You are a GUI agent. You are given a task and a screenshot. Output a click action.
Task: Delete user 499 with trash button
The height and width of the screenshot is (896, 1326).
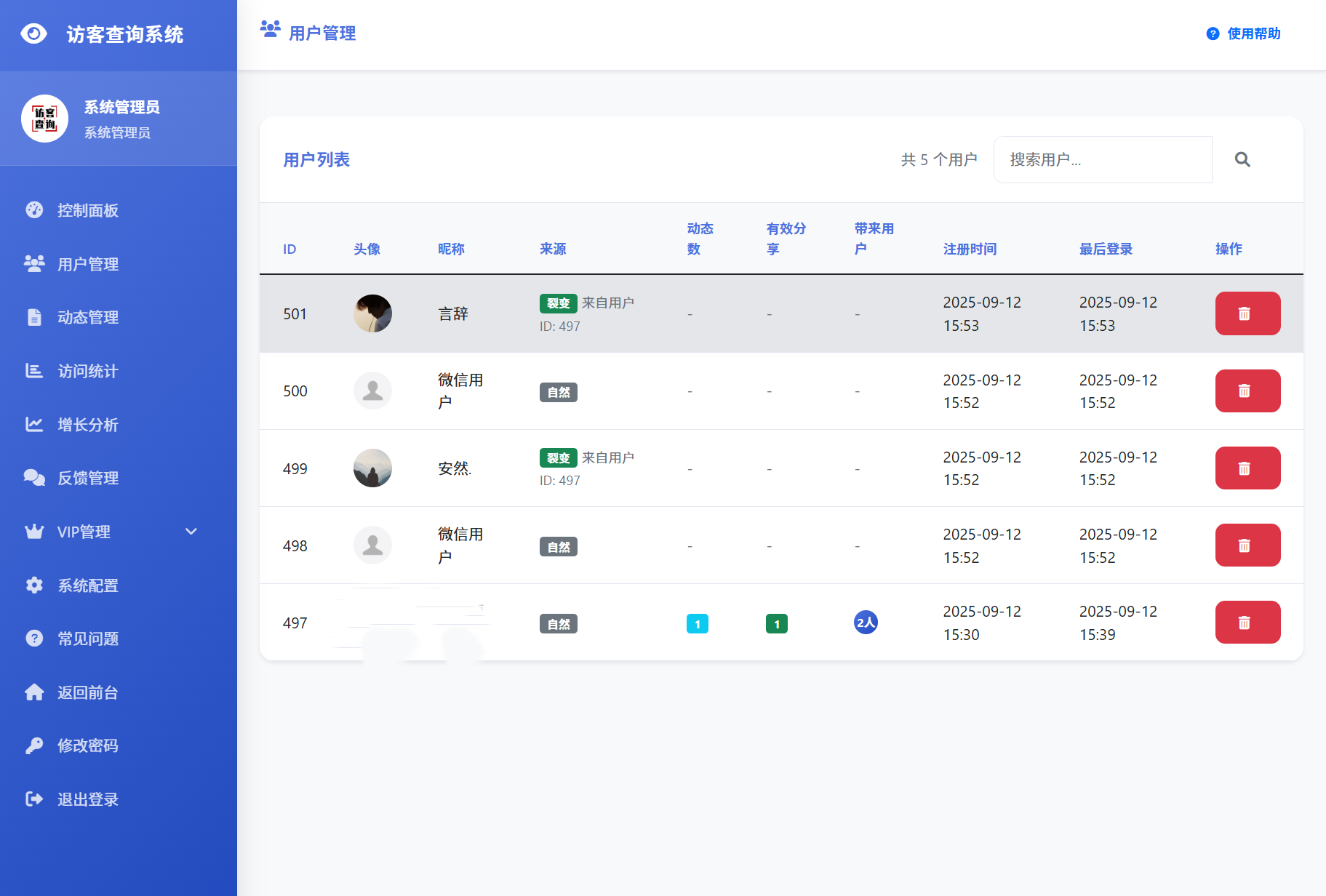[1247, 468]
